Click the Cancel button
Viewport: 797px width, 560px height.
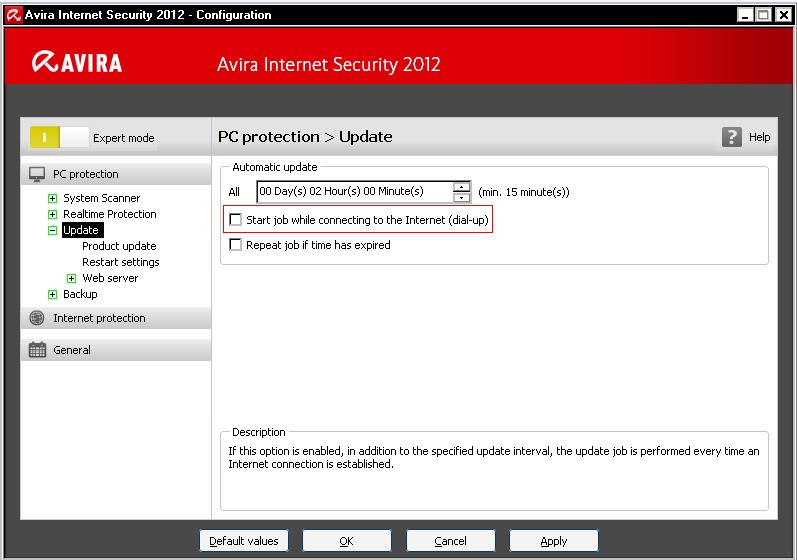pyautogui.click(x=450, y=541)
